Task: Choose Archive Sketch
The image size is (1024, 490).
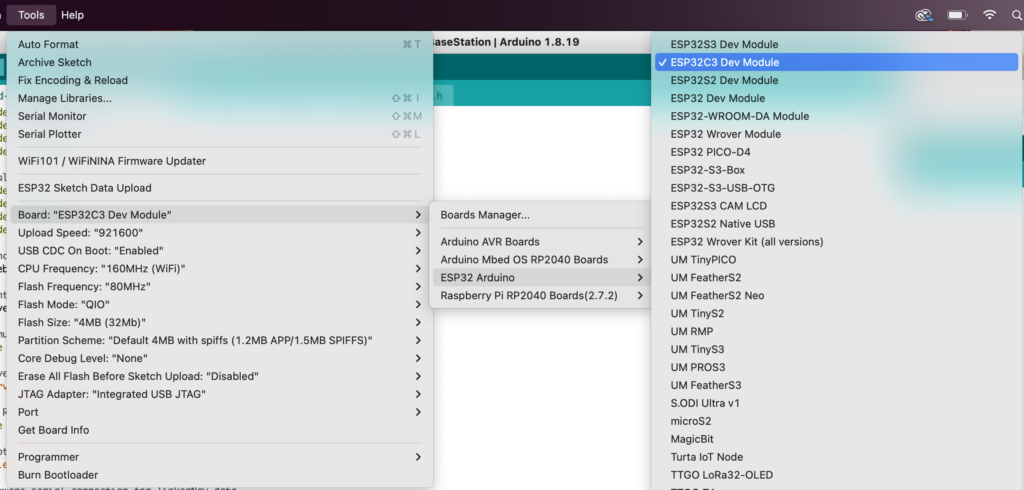Action: (x=219, y=62)
